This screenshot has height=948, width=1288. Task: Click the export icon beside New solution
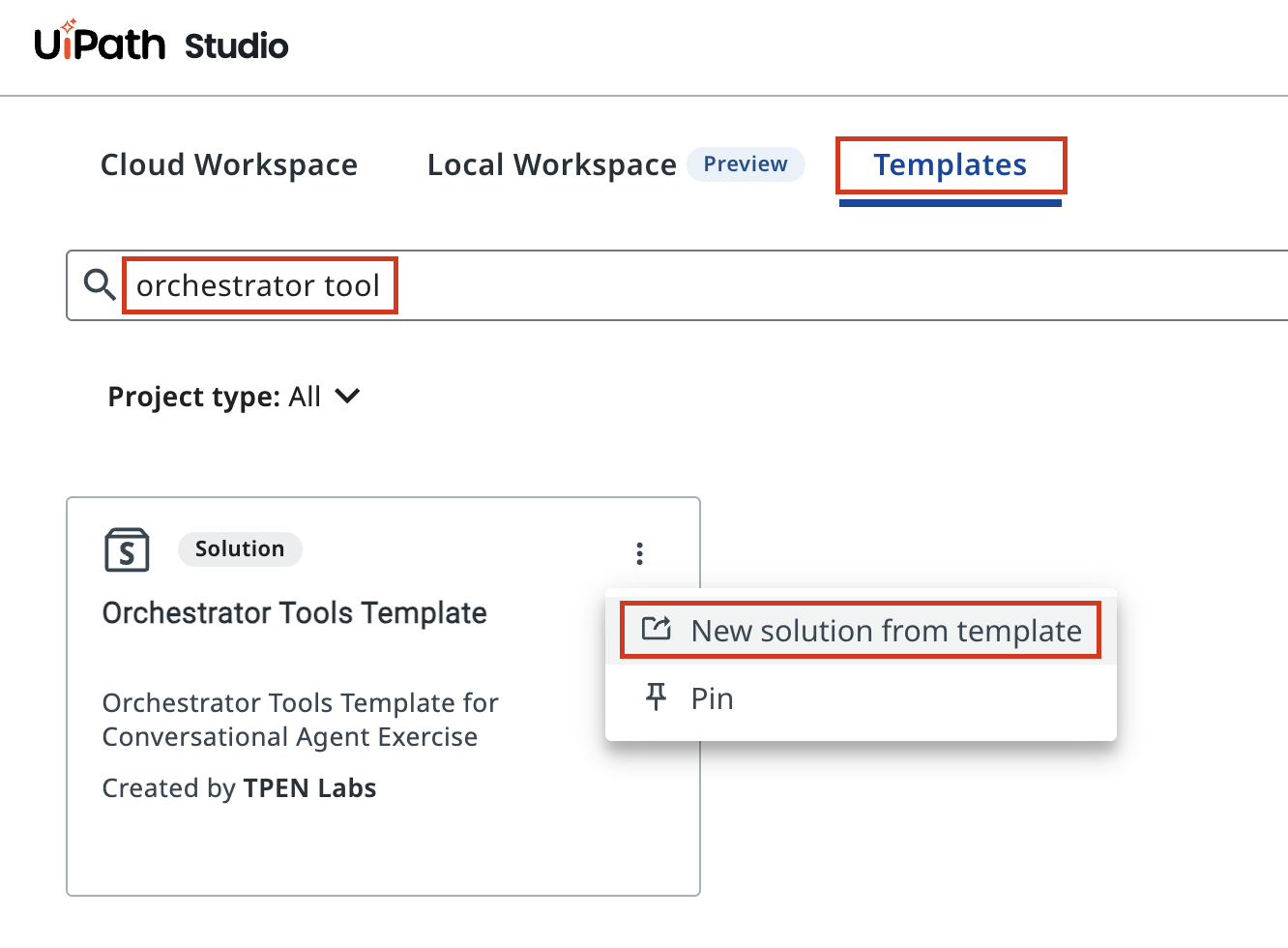(657, 630)
